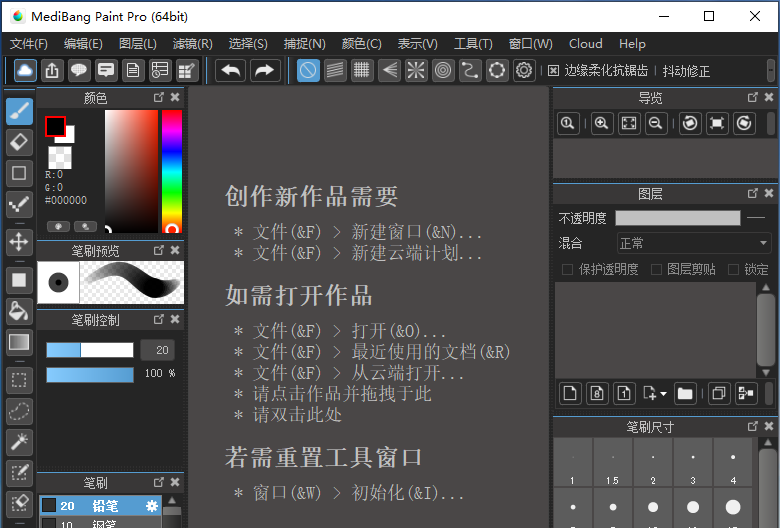Select the Gradient tool
This screenshot has height=528, width=780.
click(x=19, y=342)
